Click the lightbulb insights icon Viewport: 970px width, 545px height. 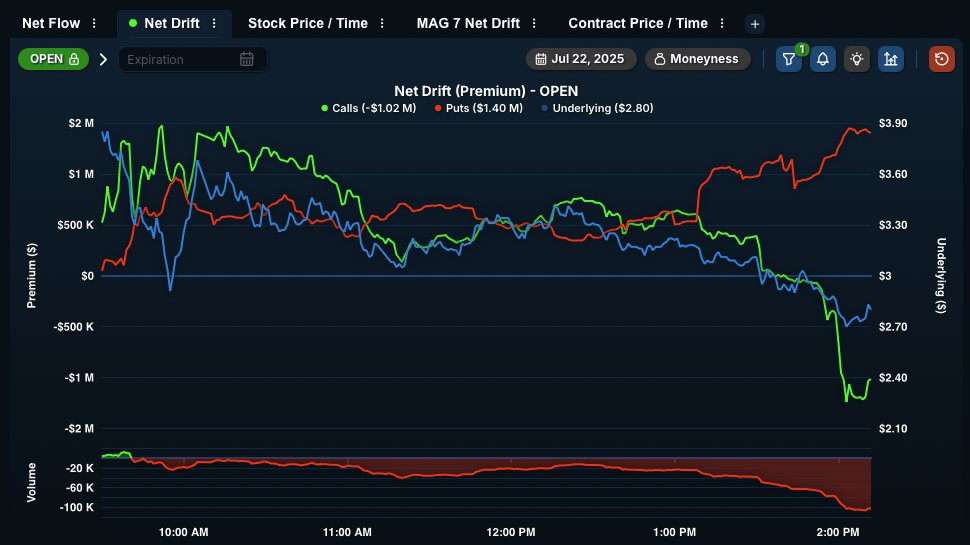point(857,59)
